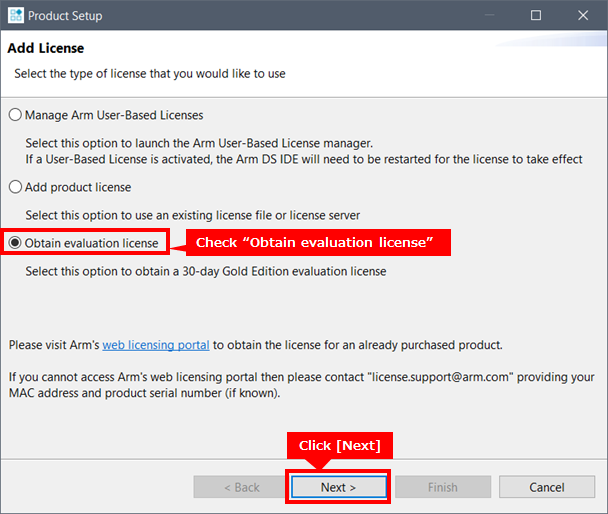Click the disabled Finish button
The height and width of the screenshot is (514, 608).
click(x=442, y=487)
